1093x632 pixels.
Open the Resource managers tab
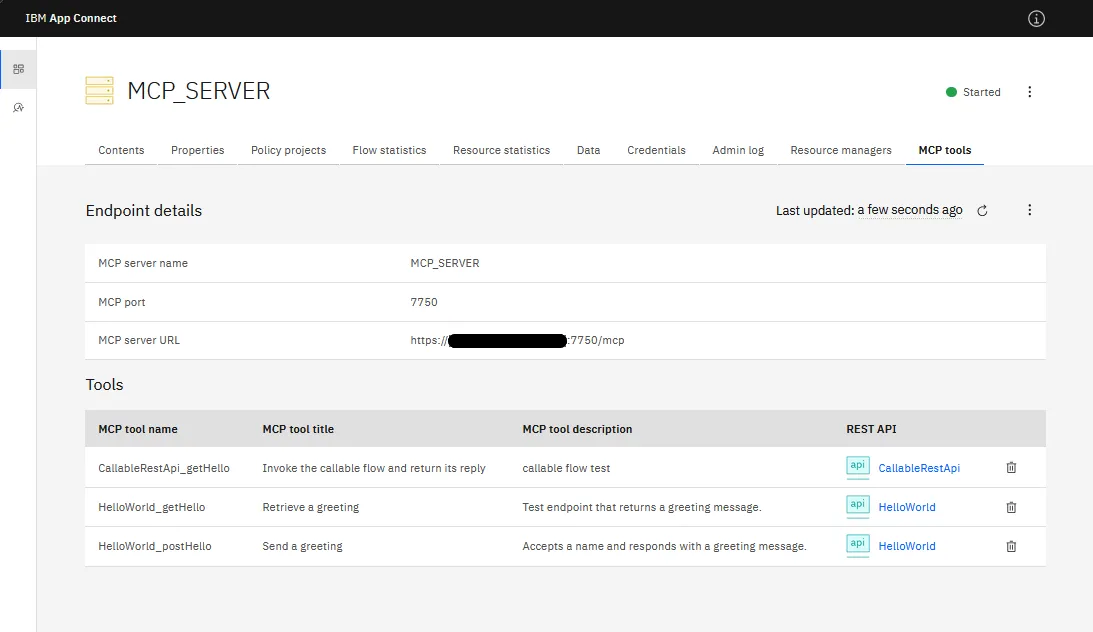pos(841,150)
